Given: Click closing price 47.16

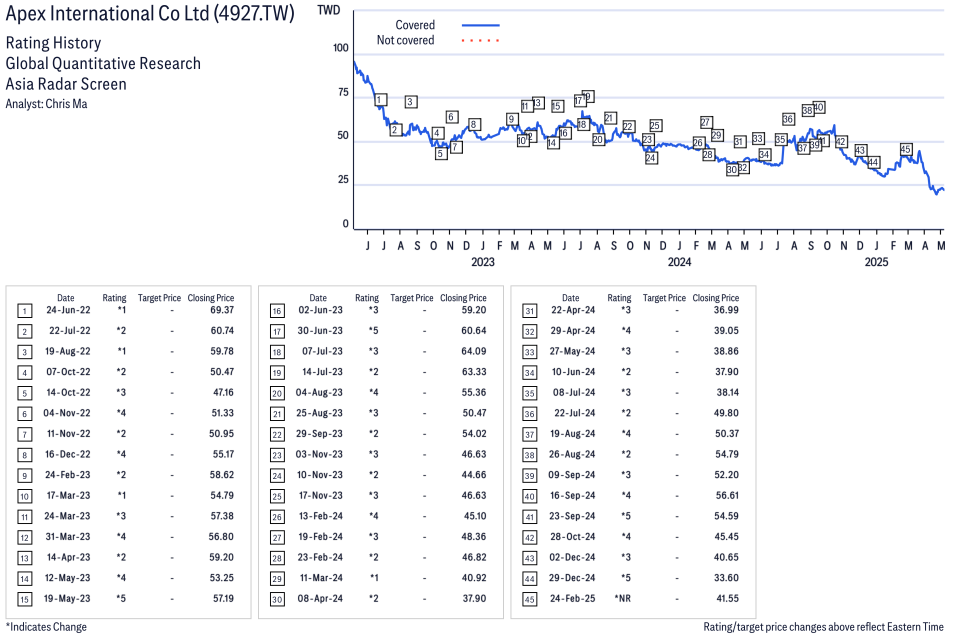Looking at the screenshot, I should (224, 393).
